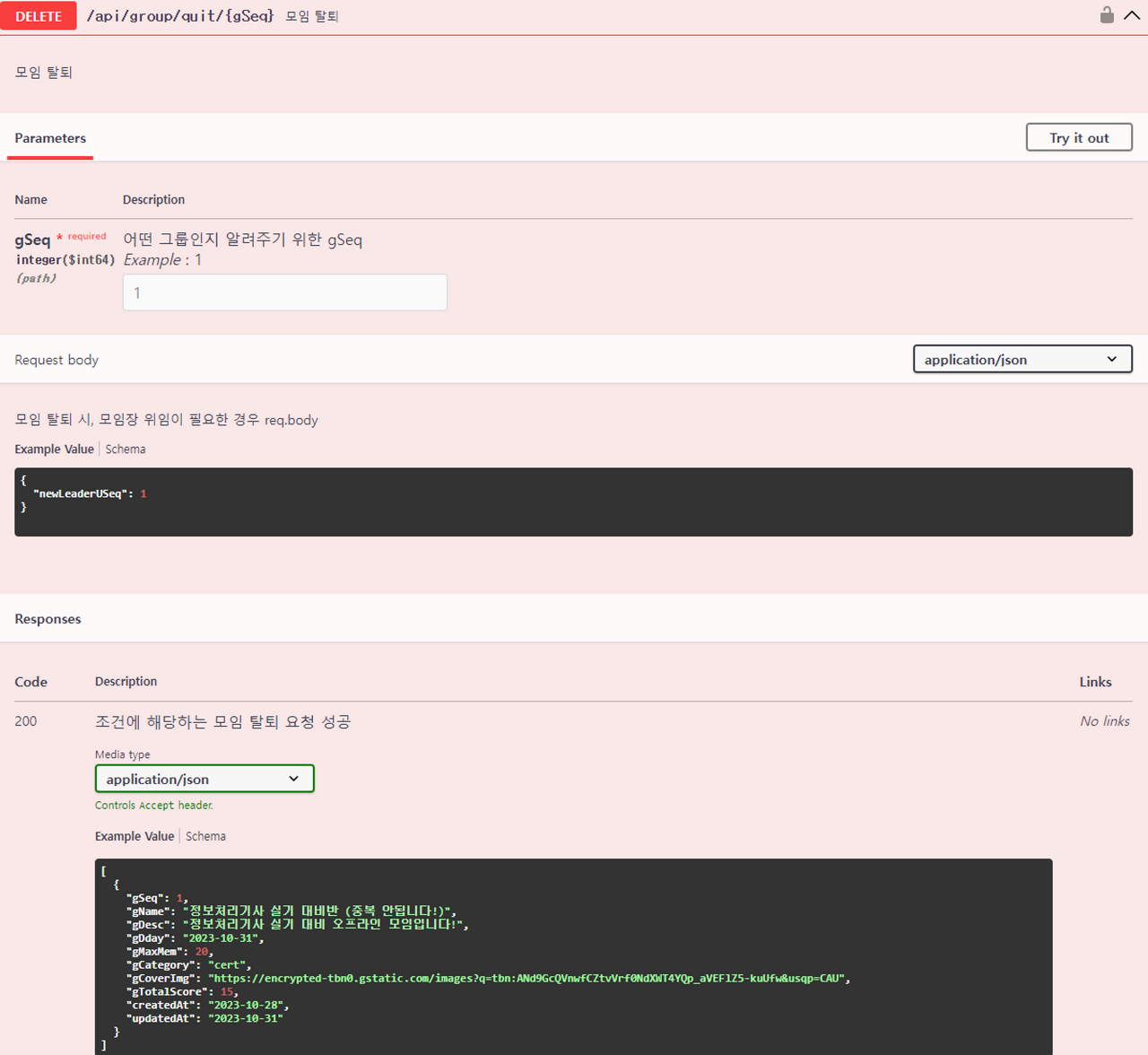Click the "createdAt": "2023-10-28" line
This screenshot has height=1055, width=1148.
(208, 1005)
